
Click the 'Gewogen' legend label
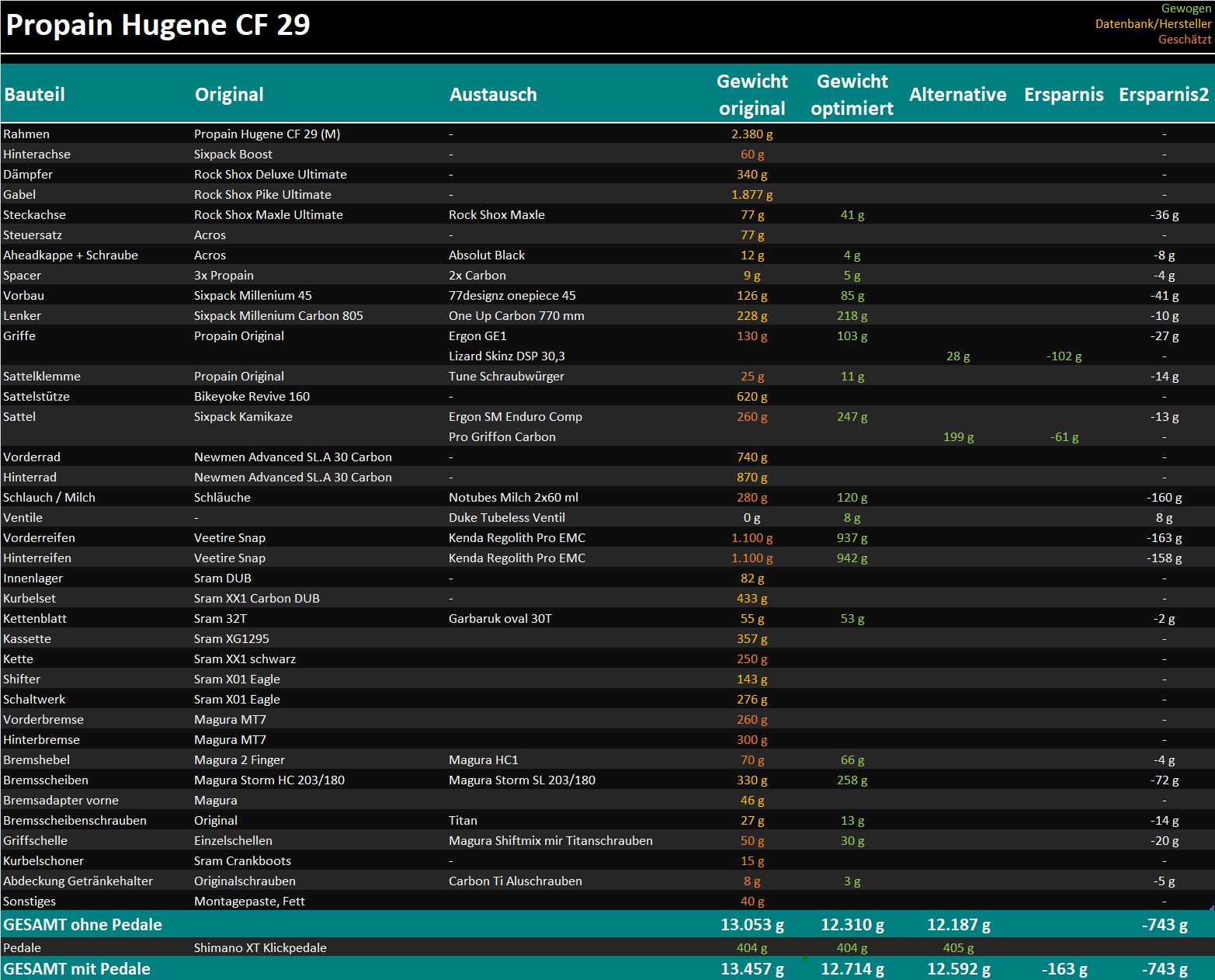coord(1185,9)
